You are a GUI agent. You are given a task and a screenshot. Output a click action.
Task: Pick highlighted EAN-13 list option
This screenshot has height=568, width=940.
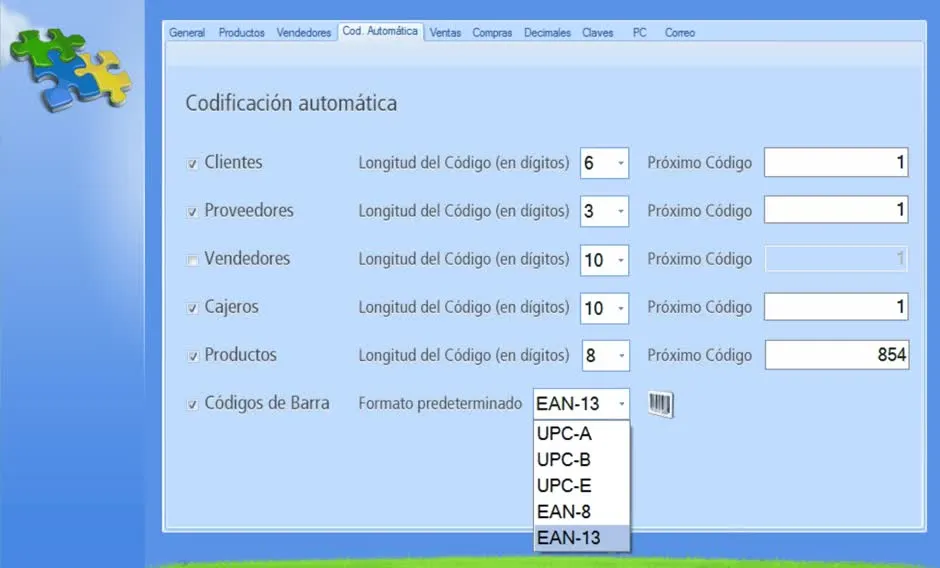point(582,537)
